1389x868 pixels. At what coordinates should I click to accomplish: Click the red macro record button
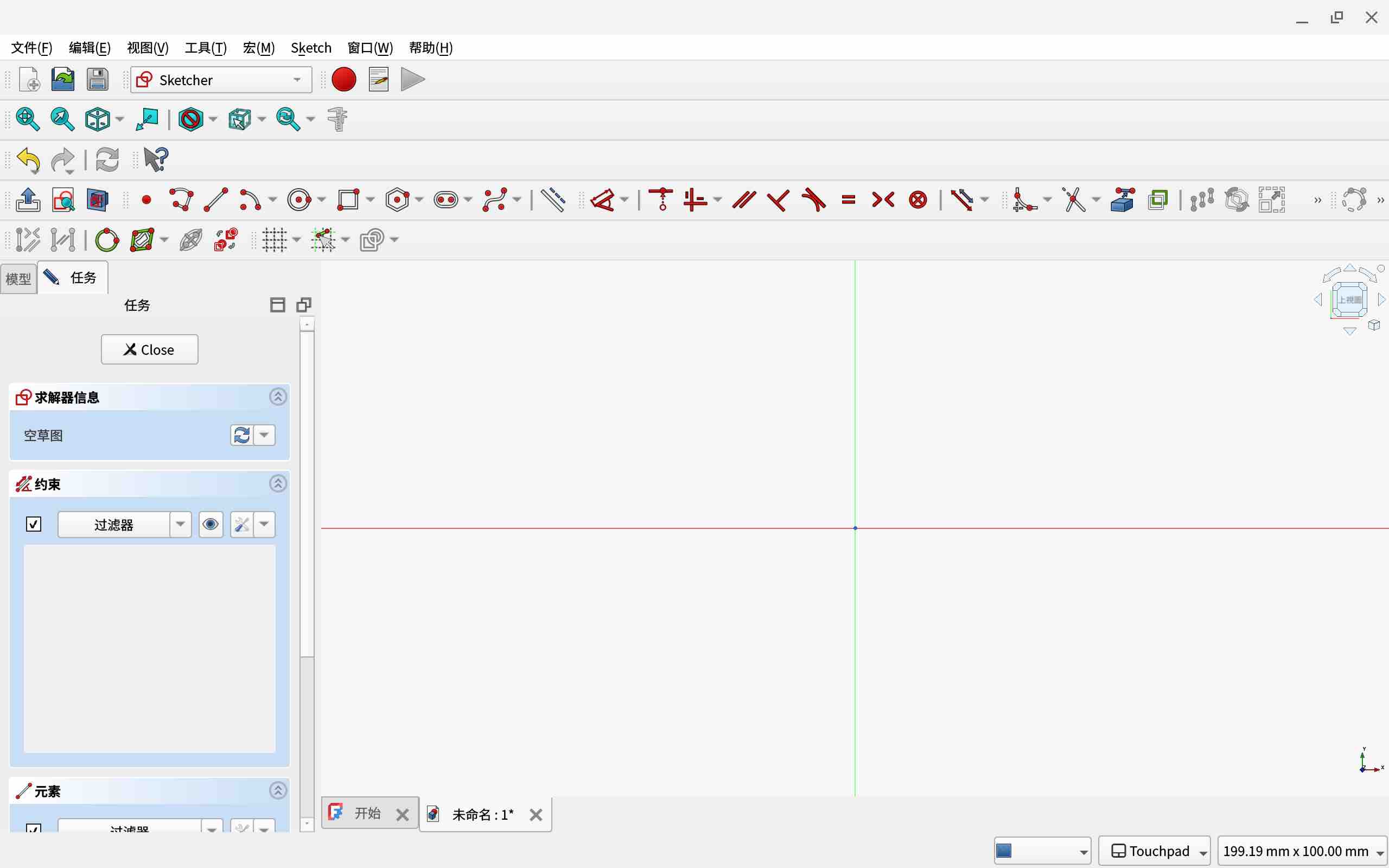coord(344,80)
